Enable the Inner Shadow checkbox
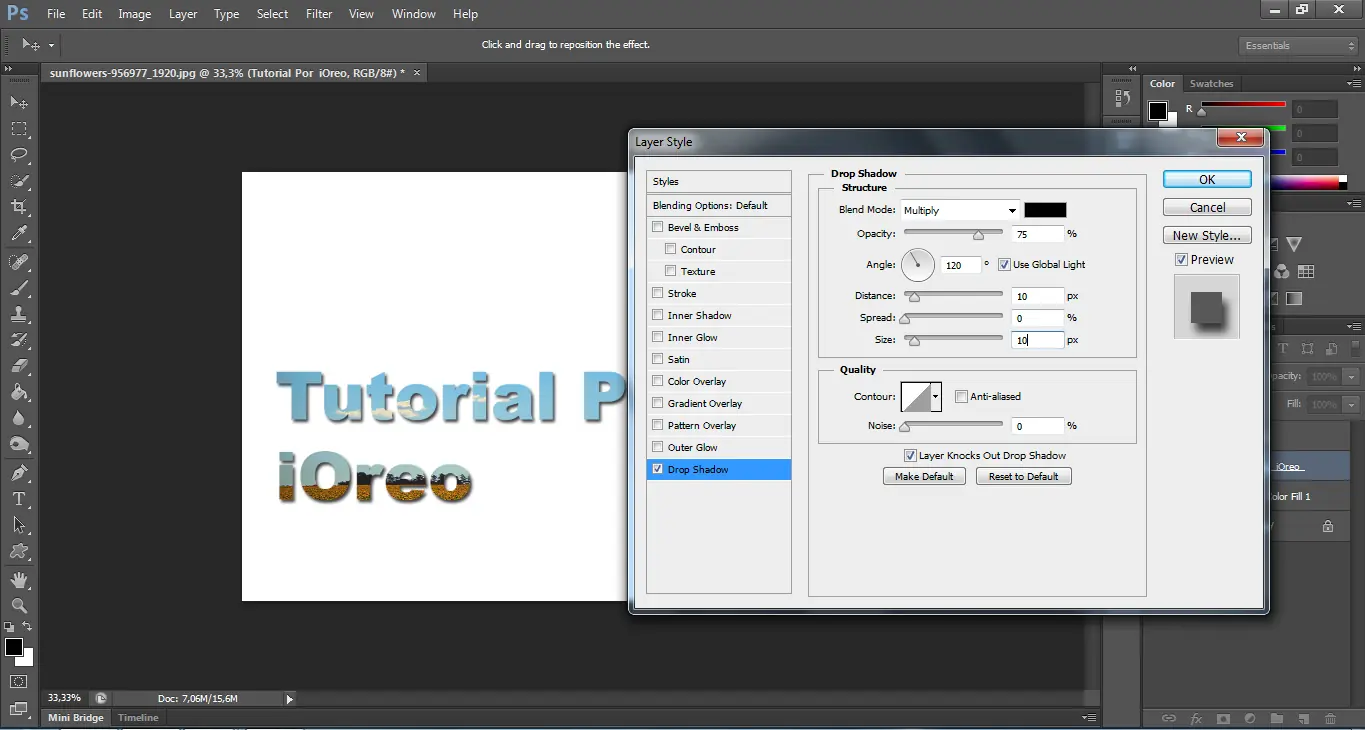This screenshot has width=1365, height=730. [657, 315]
